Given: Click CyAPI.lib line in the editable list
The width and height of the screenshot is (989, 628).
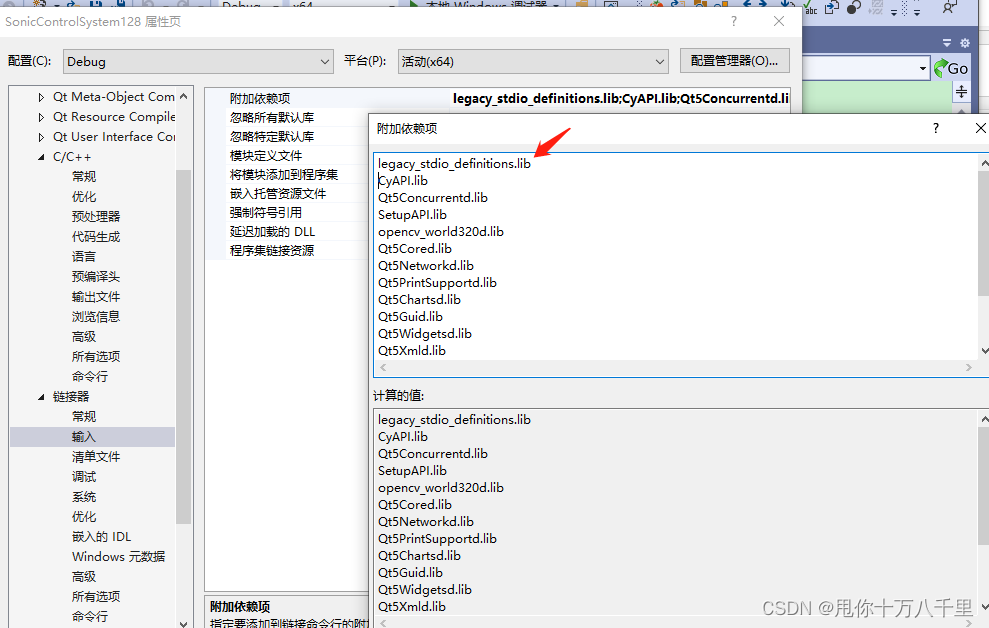Looking at the screenshot, I should (x=403, y=181).
